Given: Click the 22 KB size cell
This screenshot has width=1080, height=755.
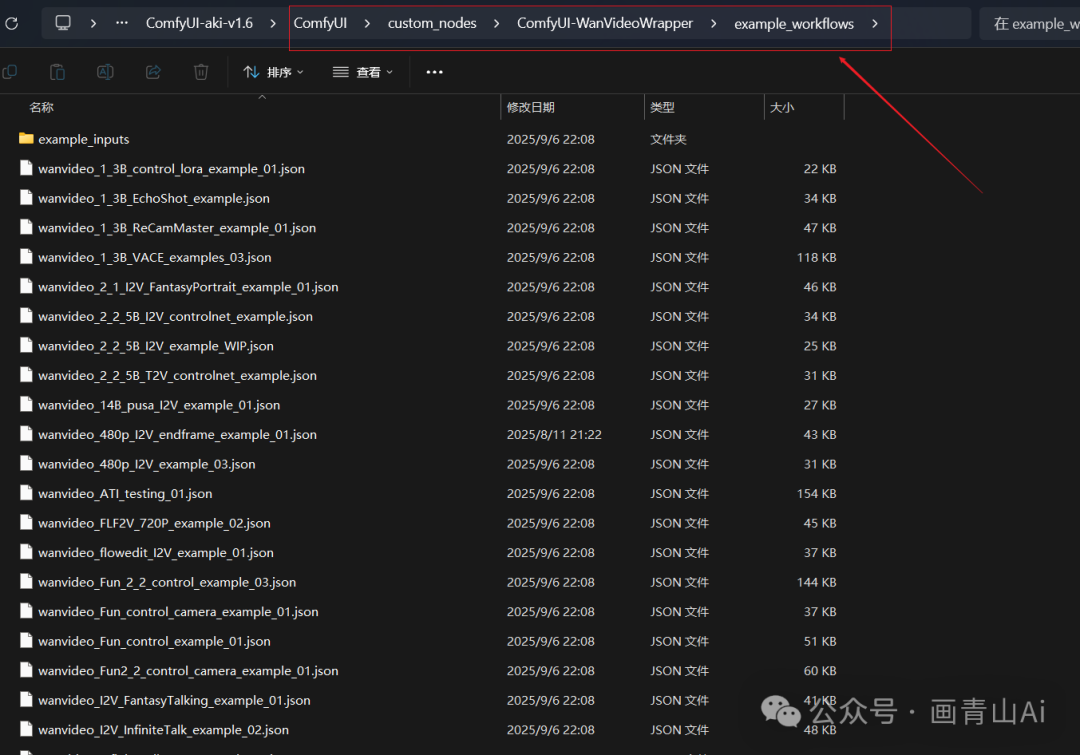Looking at the screenshot, I should 820,169.
